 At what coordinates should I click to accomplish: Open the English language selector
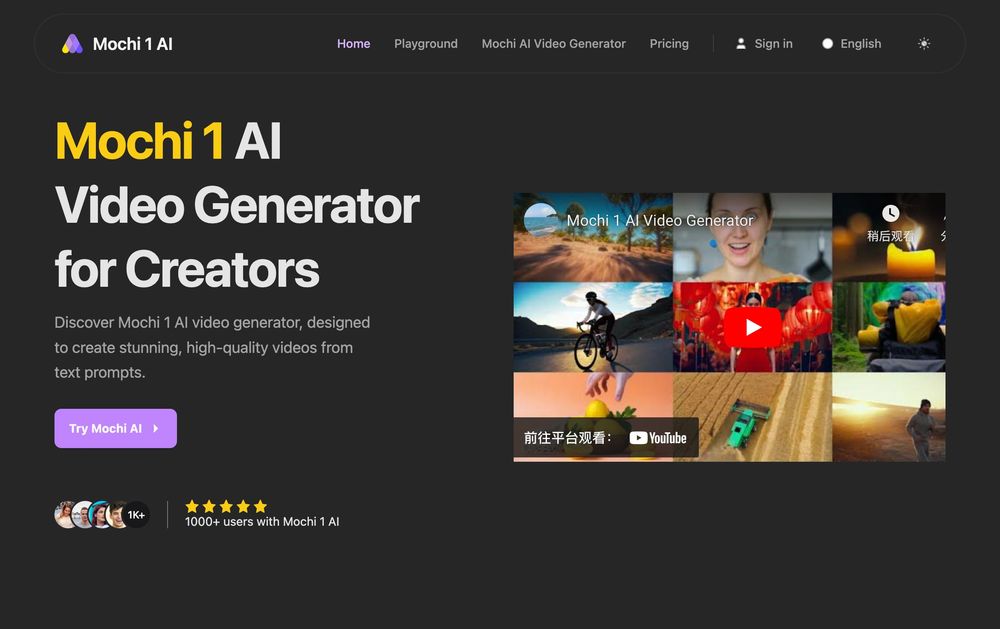851,44
